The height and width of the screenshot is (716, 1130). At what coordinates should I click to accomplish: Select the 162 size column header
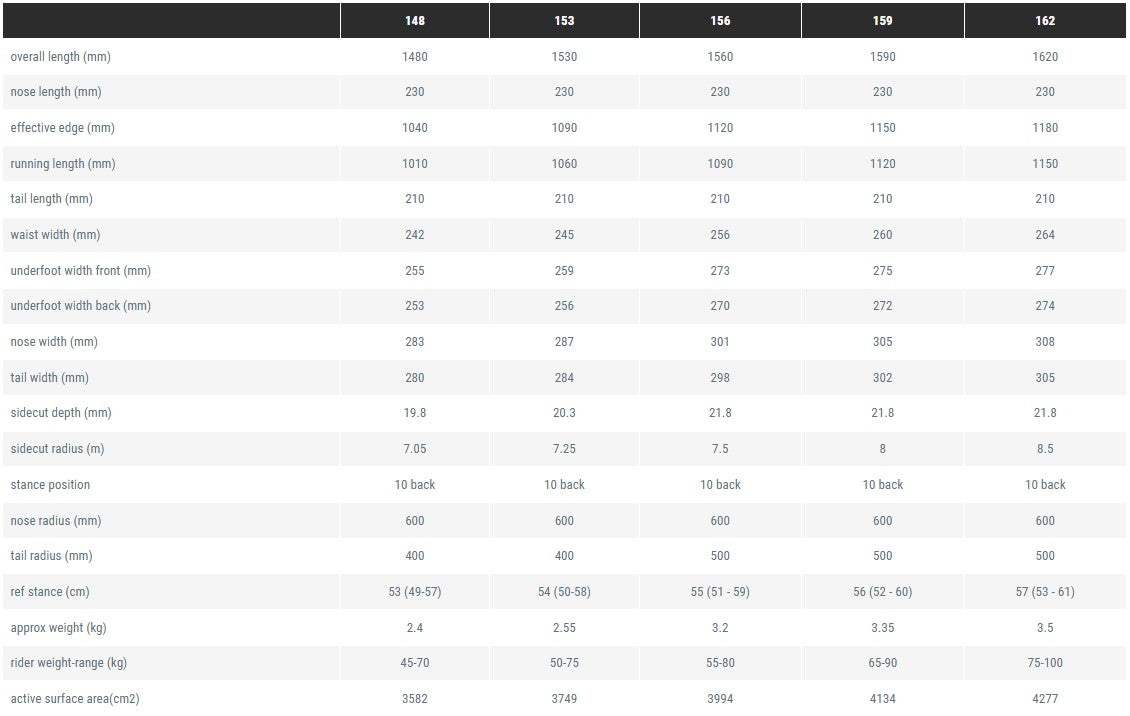[1045, 20]
